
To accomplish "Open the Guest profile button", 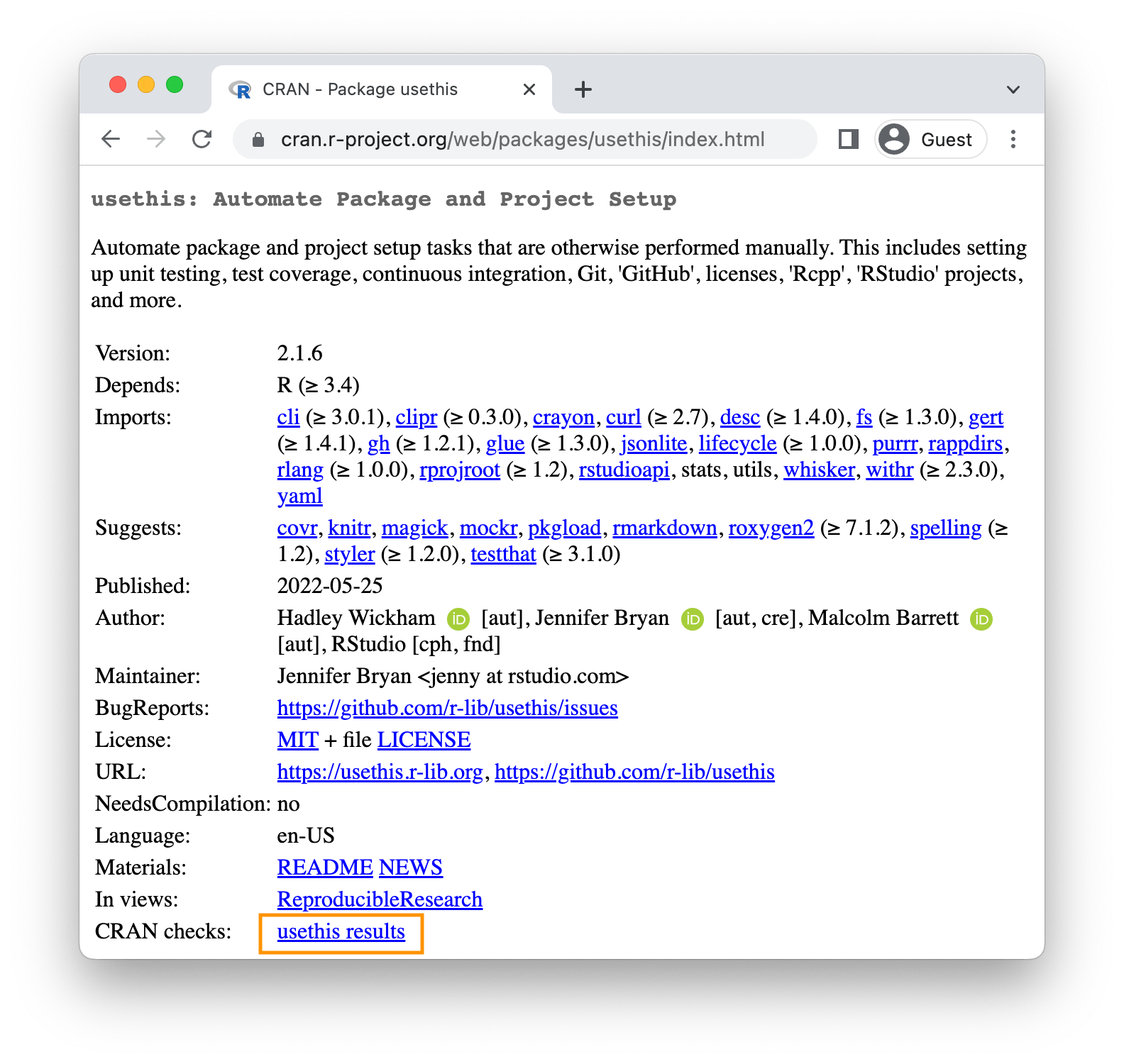I will coord(931,139).
